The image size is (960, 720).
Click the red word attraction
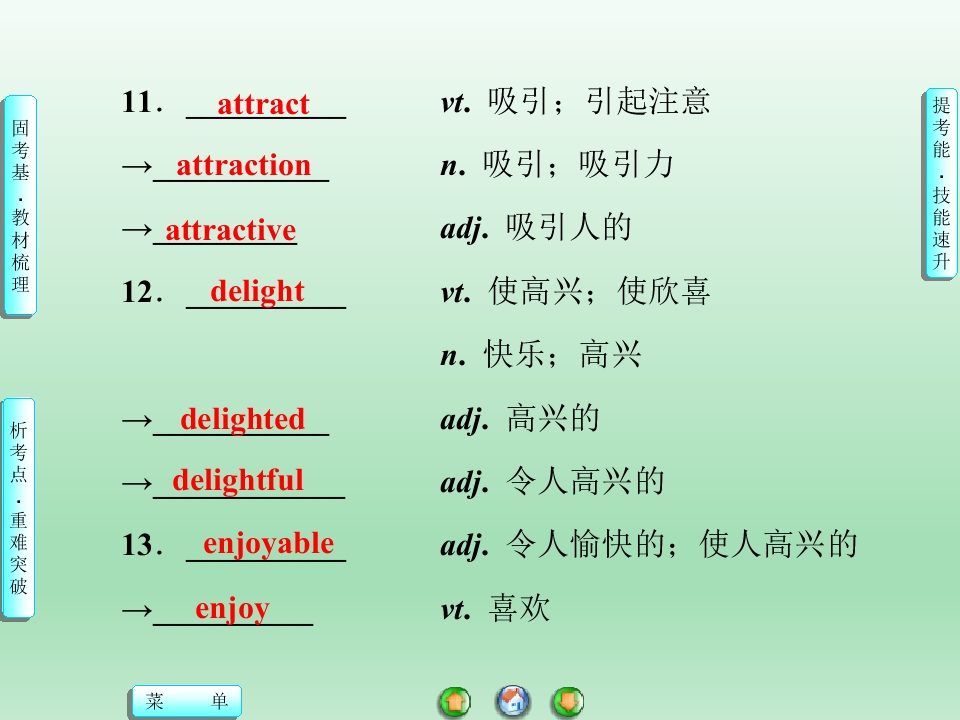pos(244,166)
